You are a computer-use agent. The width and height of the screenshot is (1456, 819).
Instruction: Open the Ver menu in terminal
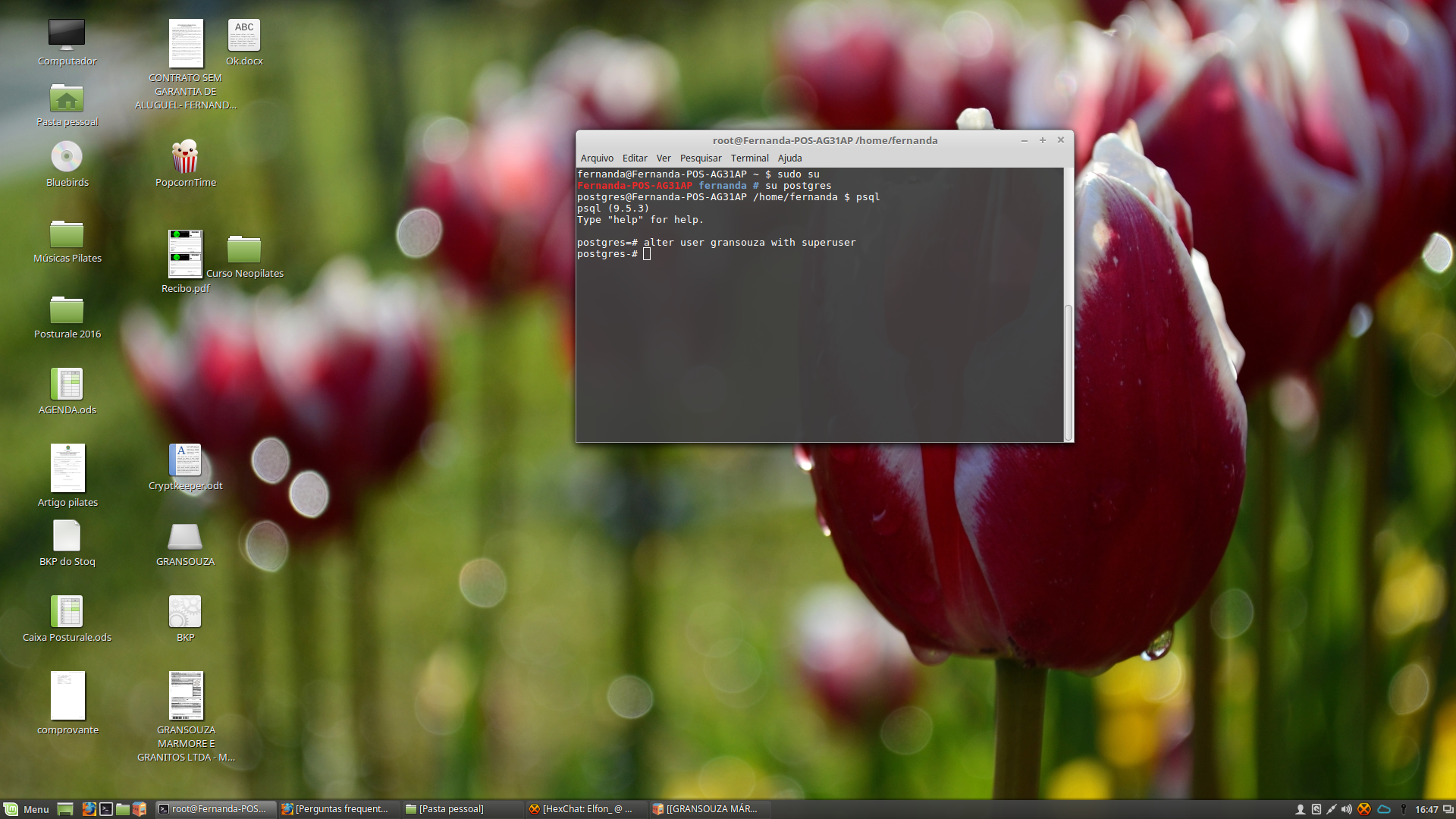coord(664,158)
